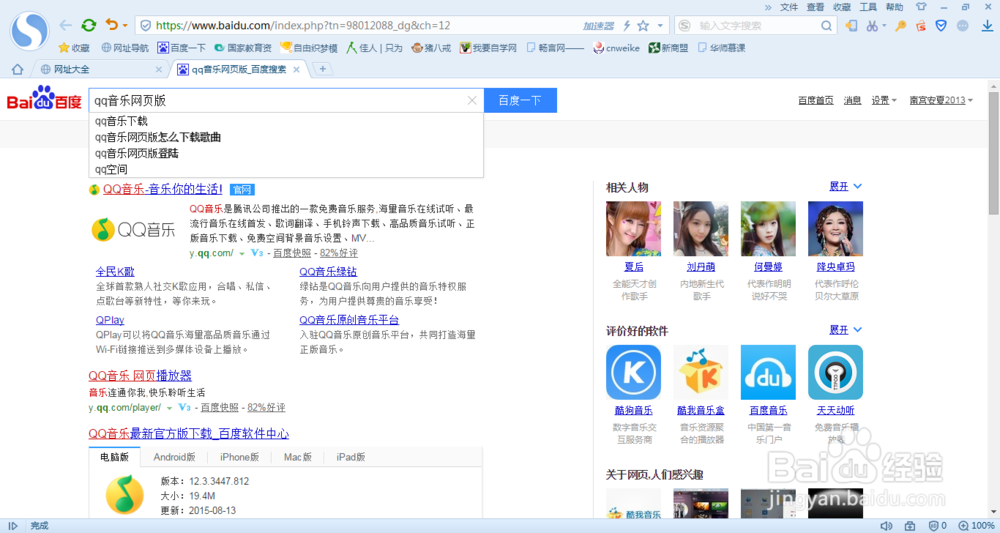Click the orange undo-close-tab icon
The image size is (1000, 533).
[112, 25]
